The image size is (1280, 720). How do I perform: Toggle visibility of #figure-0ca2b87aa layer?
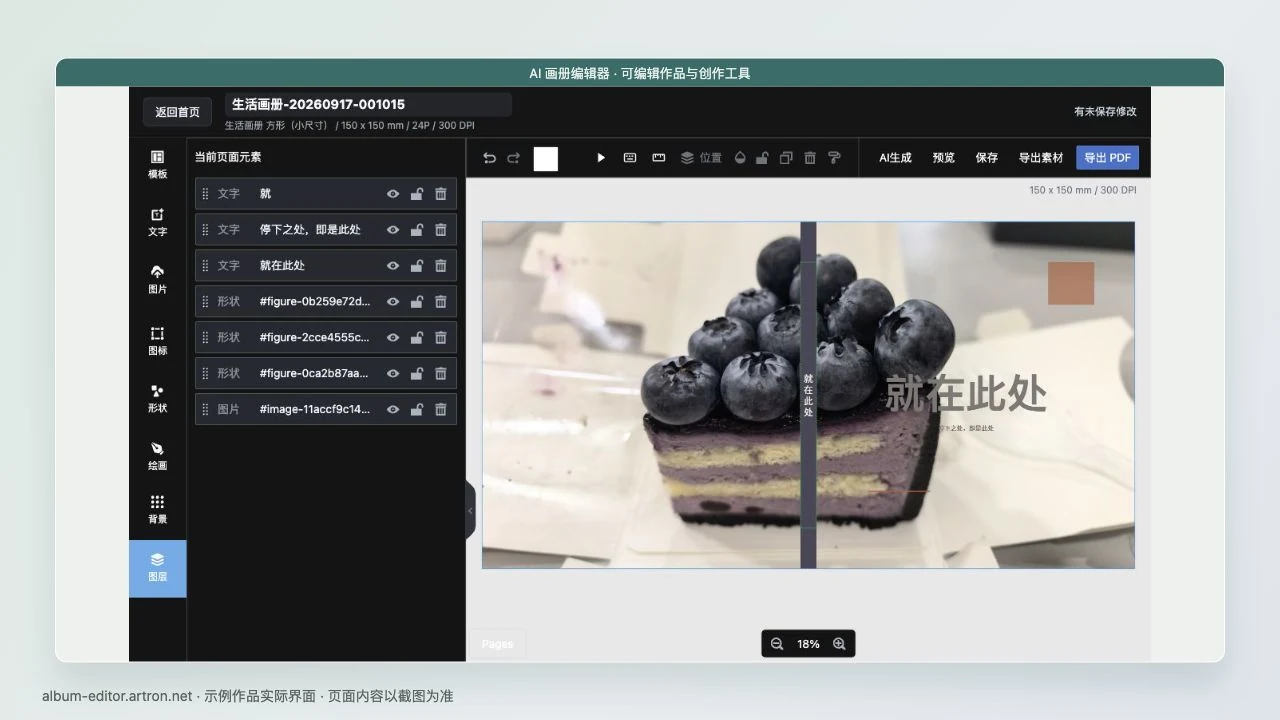[393, 373]
